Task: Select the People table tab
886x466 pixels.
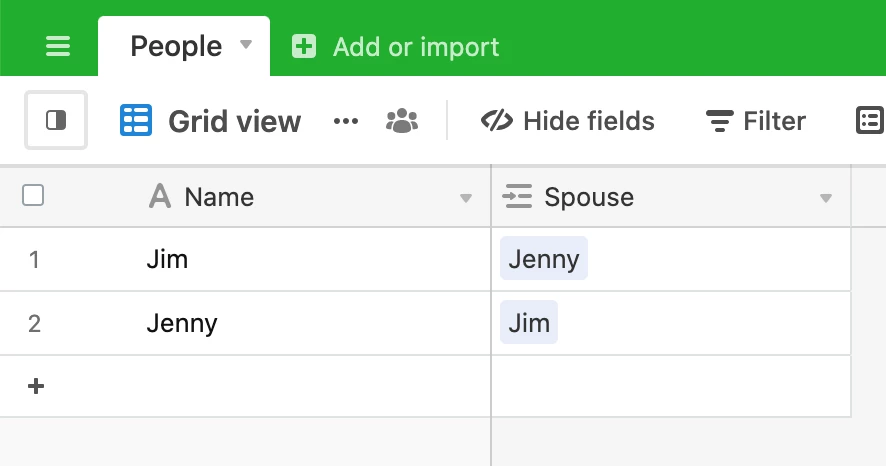Action: (x=184, y=46)
